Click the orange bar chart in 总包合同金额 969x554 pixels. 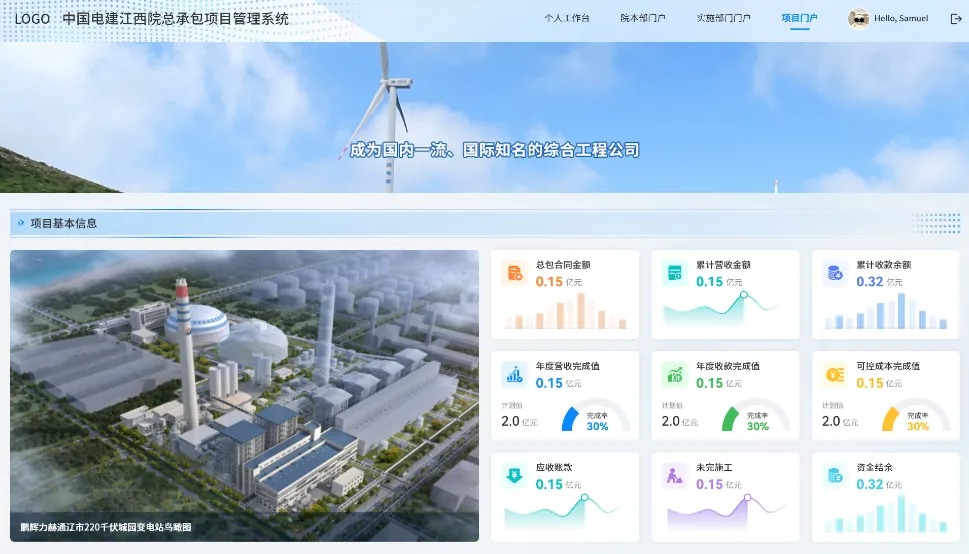[565, 311]
